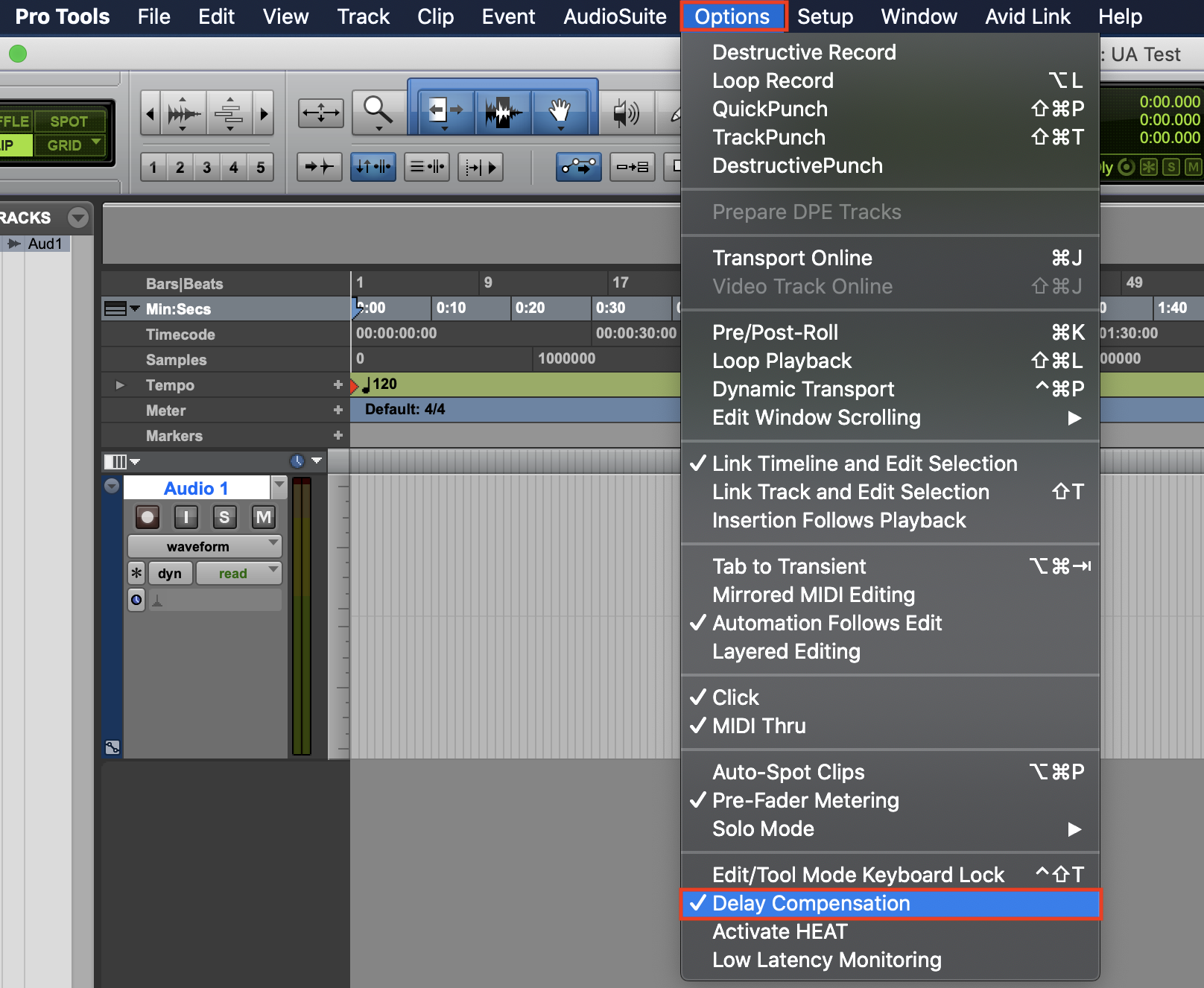Toggle Mirrored MIDI Editing toolbar icon
The height and width of the screenshot is (988, 1204).
click(633, 167)
